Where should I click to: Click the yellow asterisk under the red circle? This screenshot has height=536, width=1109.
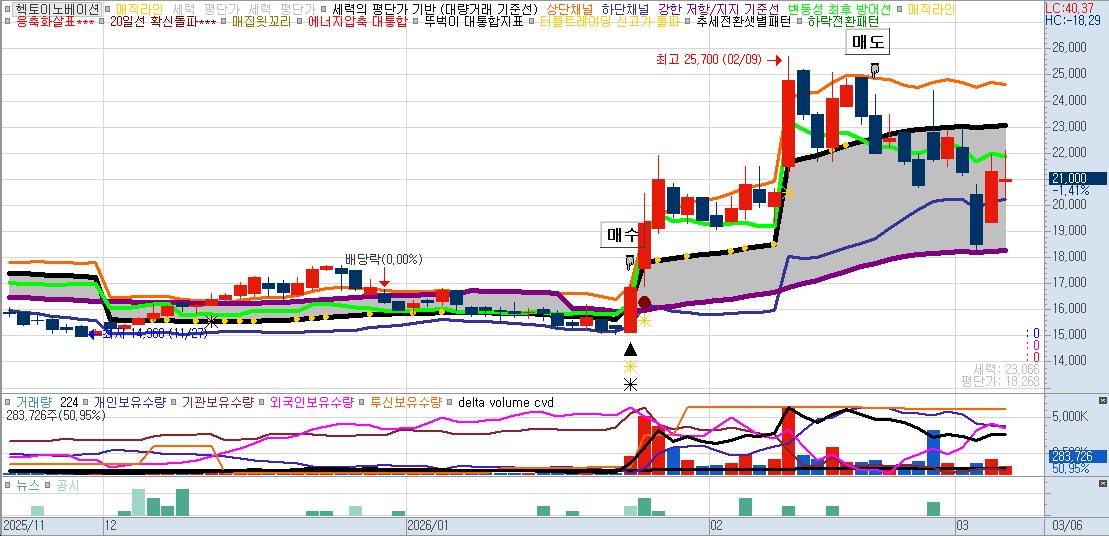pos(644,322)
